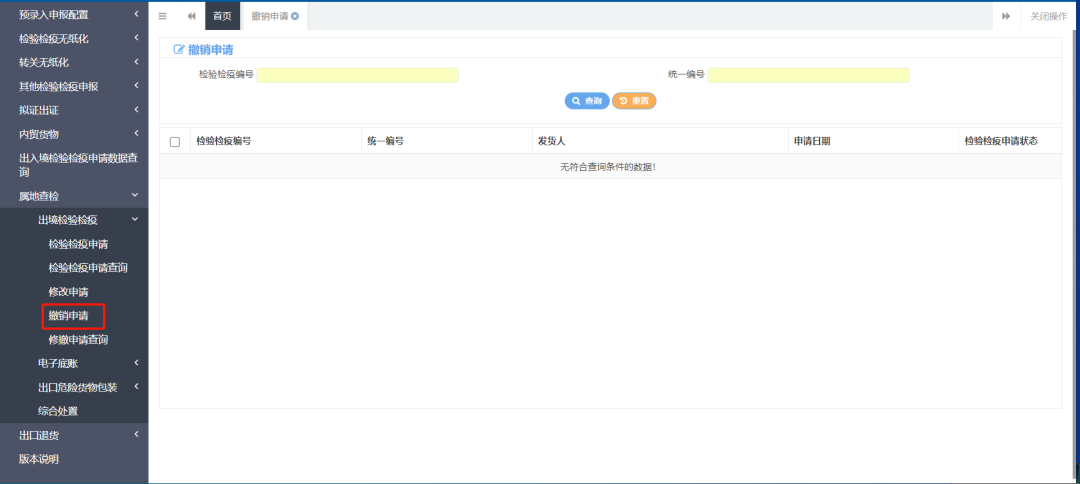1080x484 pixels.
Task: Select 修改申请 in the sidebar
Action: pos(68,291)
